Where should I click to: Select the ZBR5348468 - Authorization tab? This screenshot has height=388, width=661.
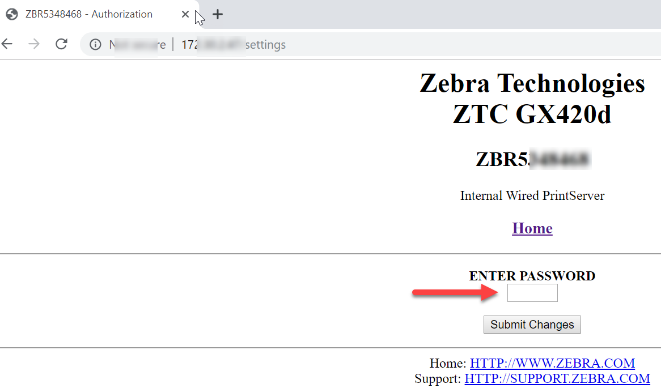click(99, 15)
